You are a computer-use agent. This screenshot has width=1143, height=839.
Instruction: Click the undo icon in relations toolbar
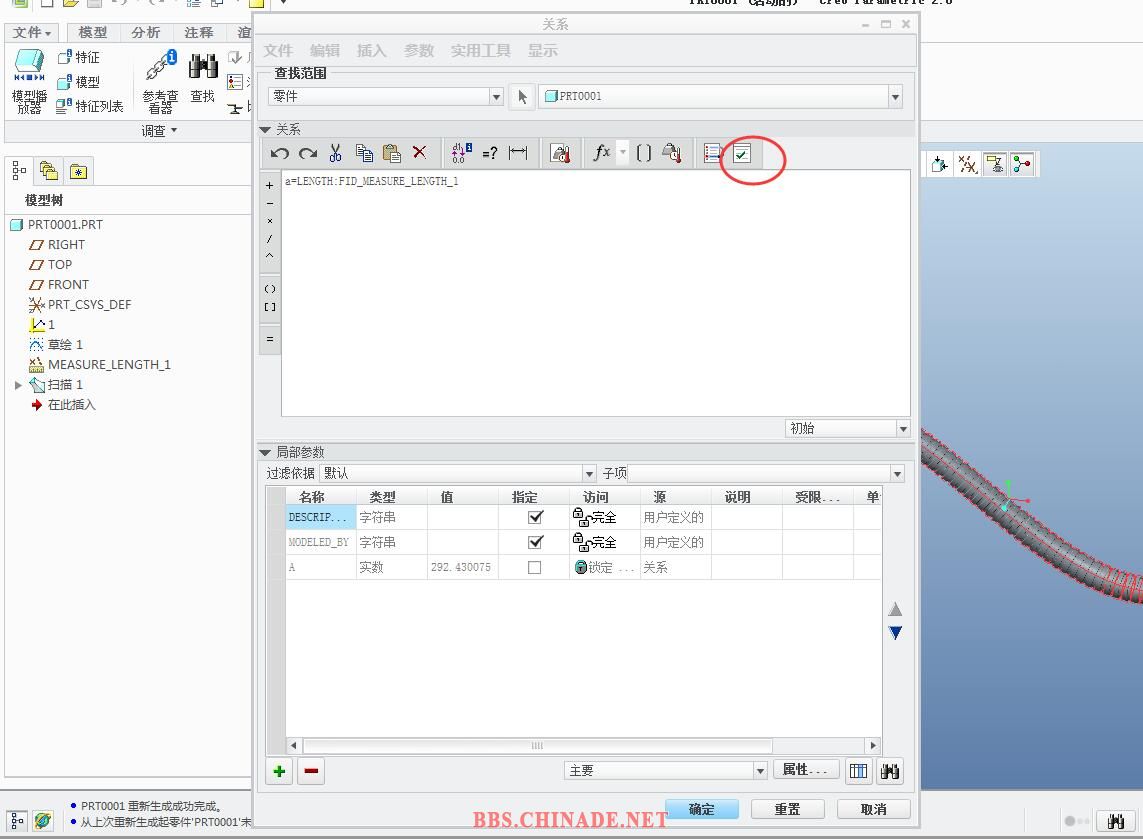[x=280, y=153]
